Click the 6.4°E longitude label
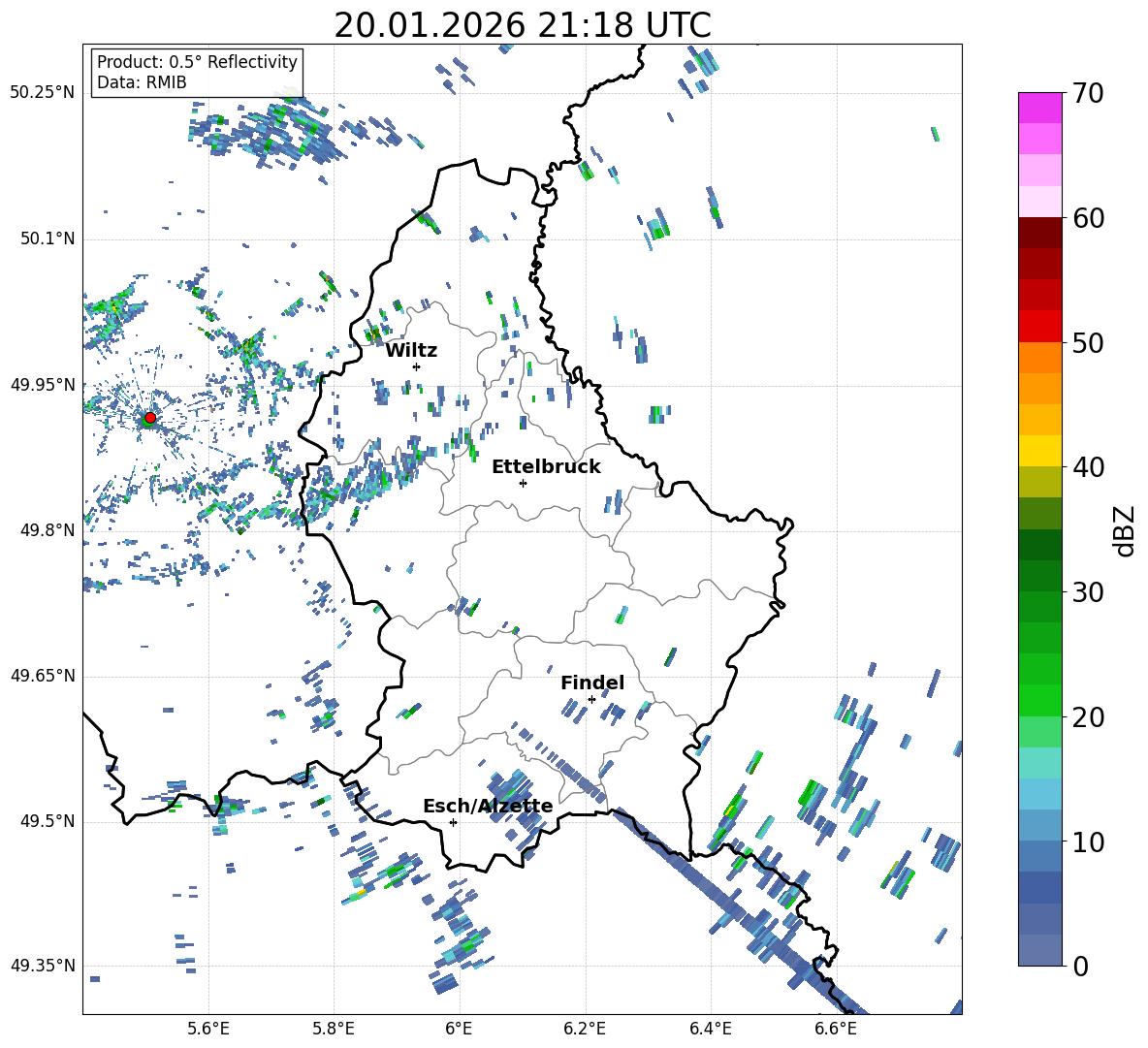 point(710,1029)
